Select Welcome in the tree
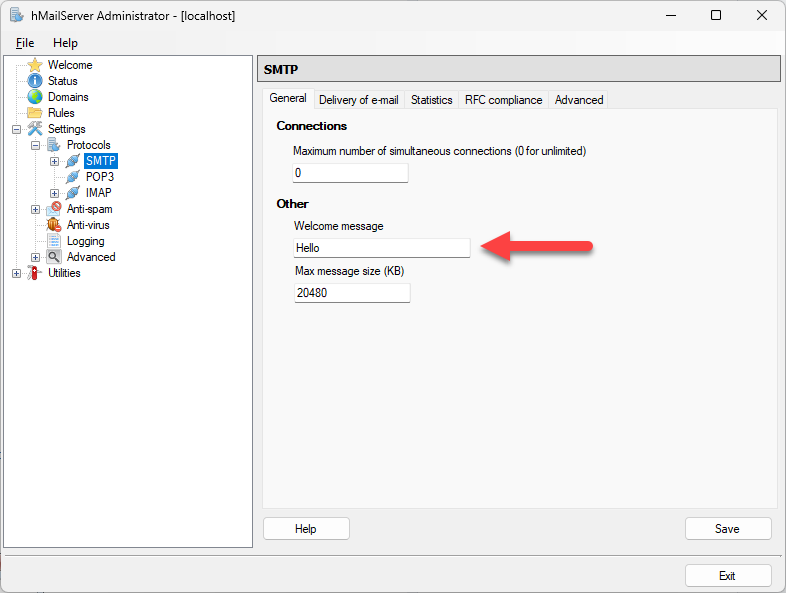This screenshot has height=593, width=786. [x=70, y=65]
